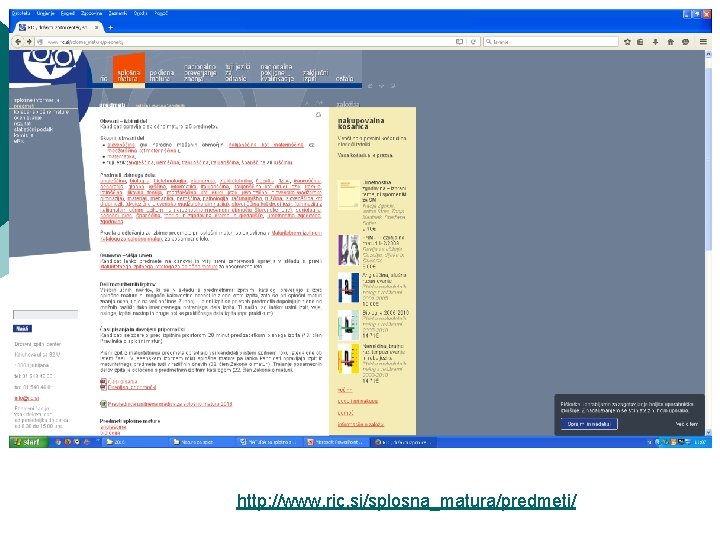Open the Windows Start button
This screenshot has height=540, width=720.
pos(29,442)
